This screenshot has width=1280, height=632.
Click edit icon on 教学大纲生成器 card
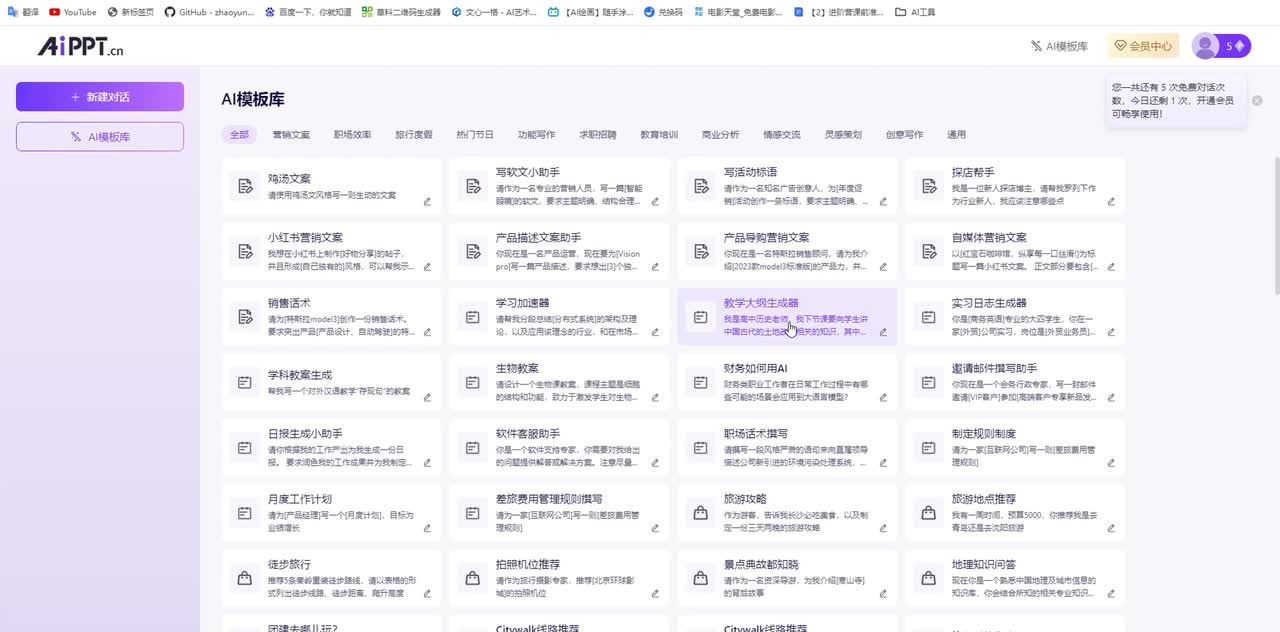tap(883, 332)
